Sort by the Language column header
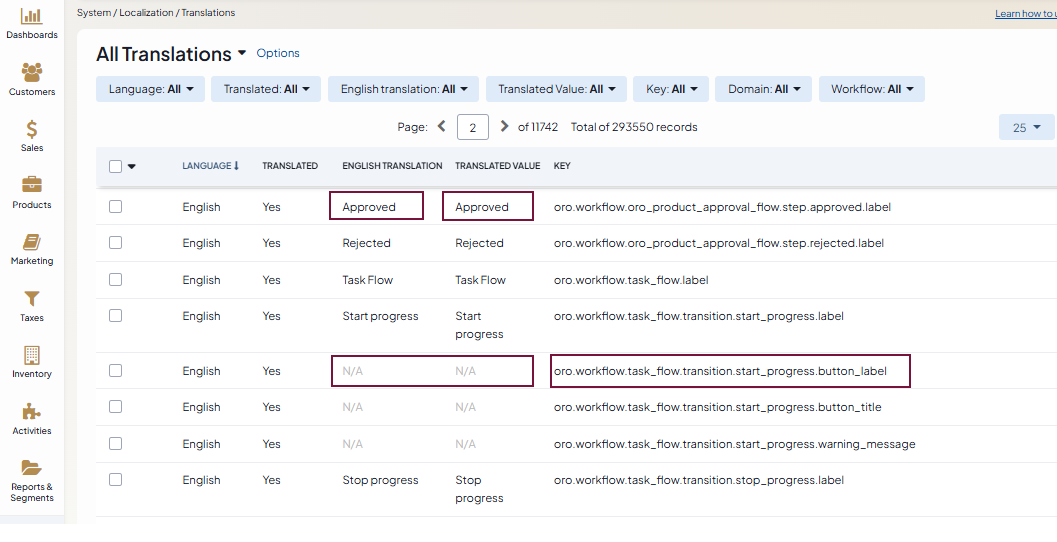Screen dimensions: 1057x542 [x=209, y=166]
